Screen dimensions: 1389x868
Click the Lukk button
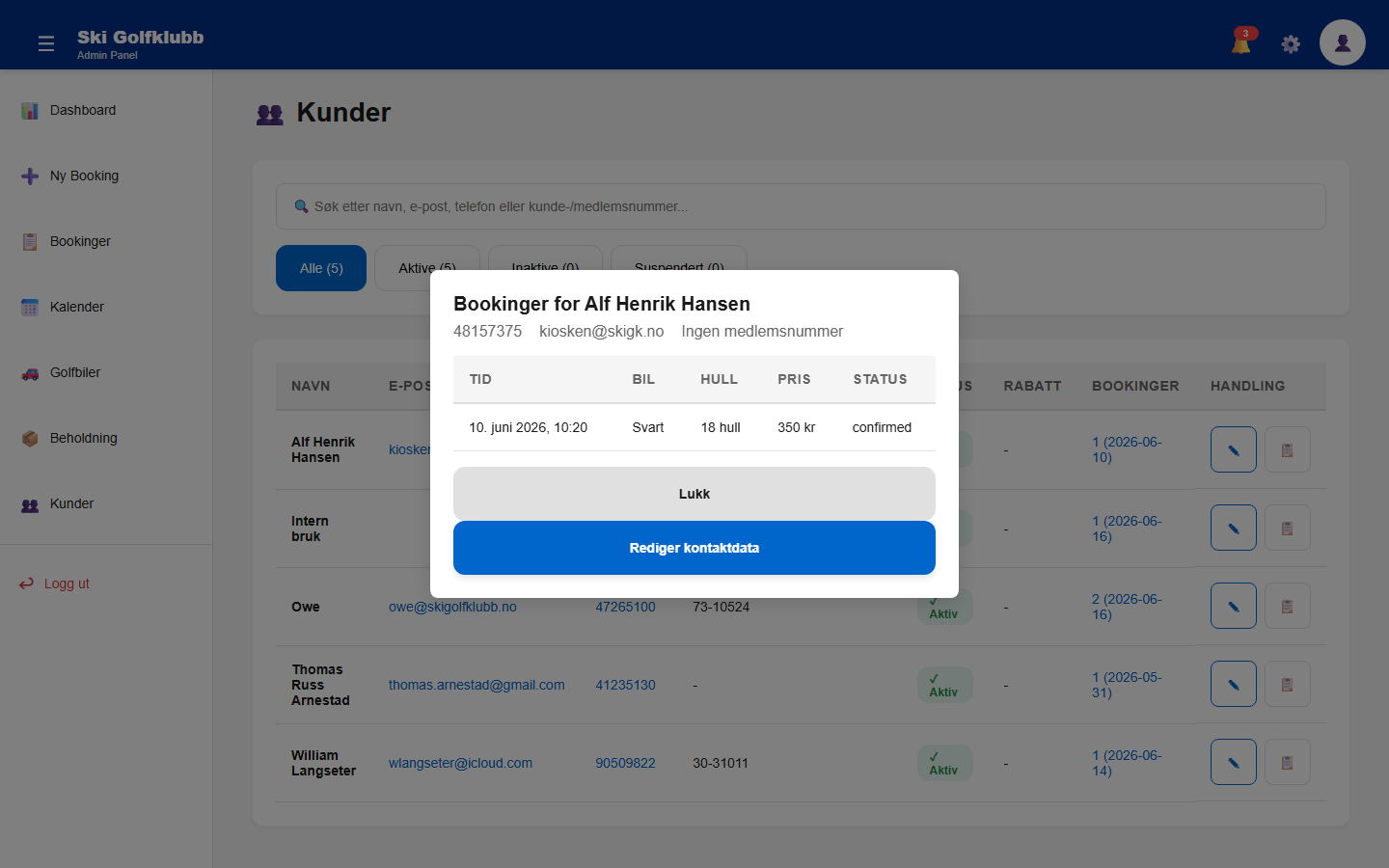pos(694,494)
